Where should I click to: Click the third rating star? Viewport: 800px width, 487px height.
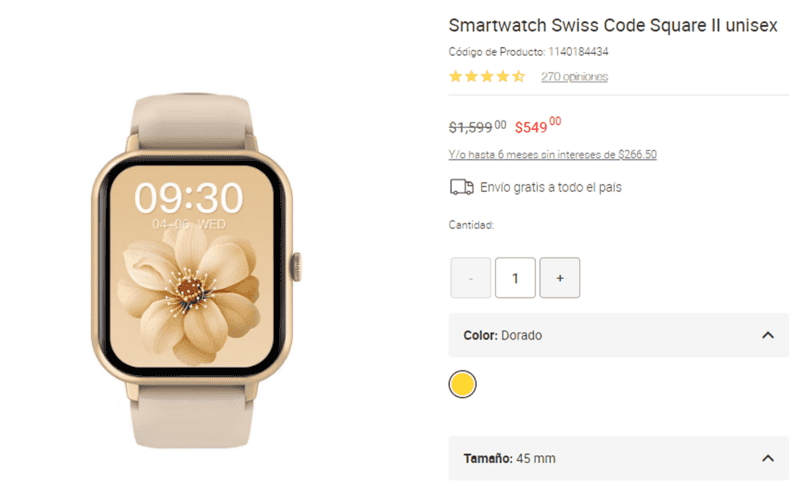(x=487, y=76)
